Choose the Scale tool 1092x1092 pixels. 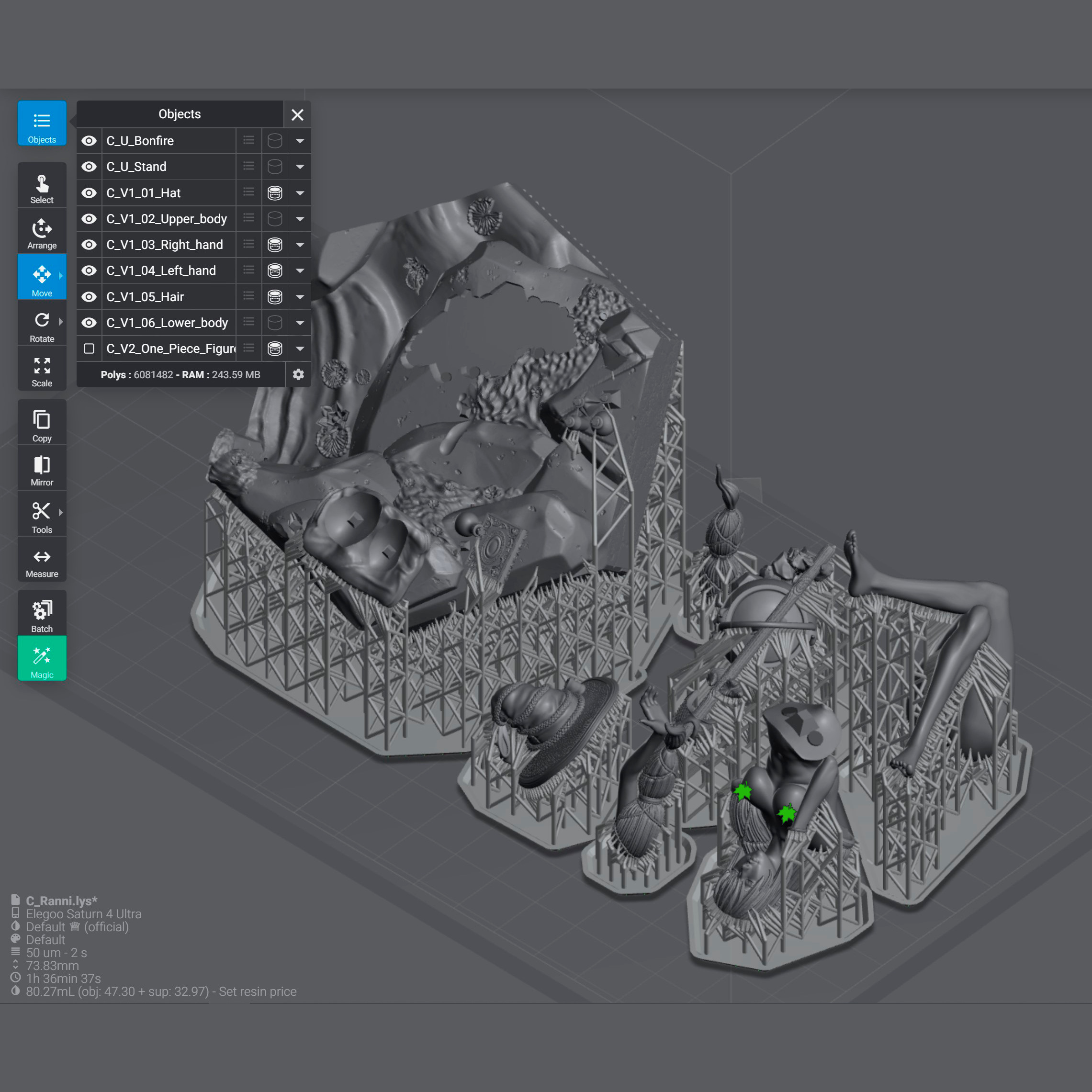pos(42,371)
